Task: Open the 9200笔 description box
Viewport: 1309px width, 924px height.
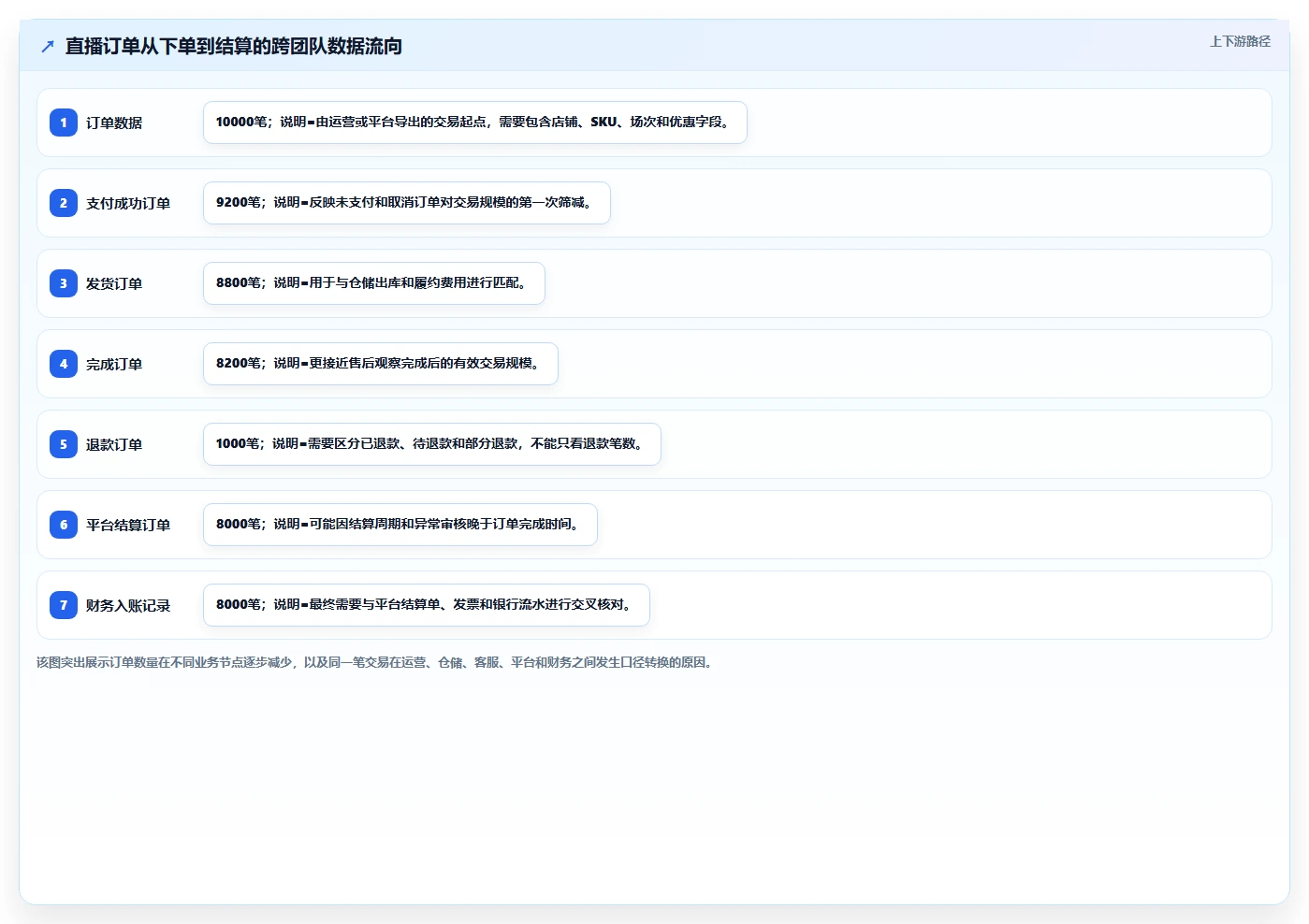Action: coord(407,203)
